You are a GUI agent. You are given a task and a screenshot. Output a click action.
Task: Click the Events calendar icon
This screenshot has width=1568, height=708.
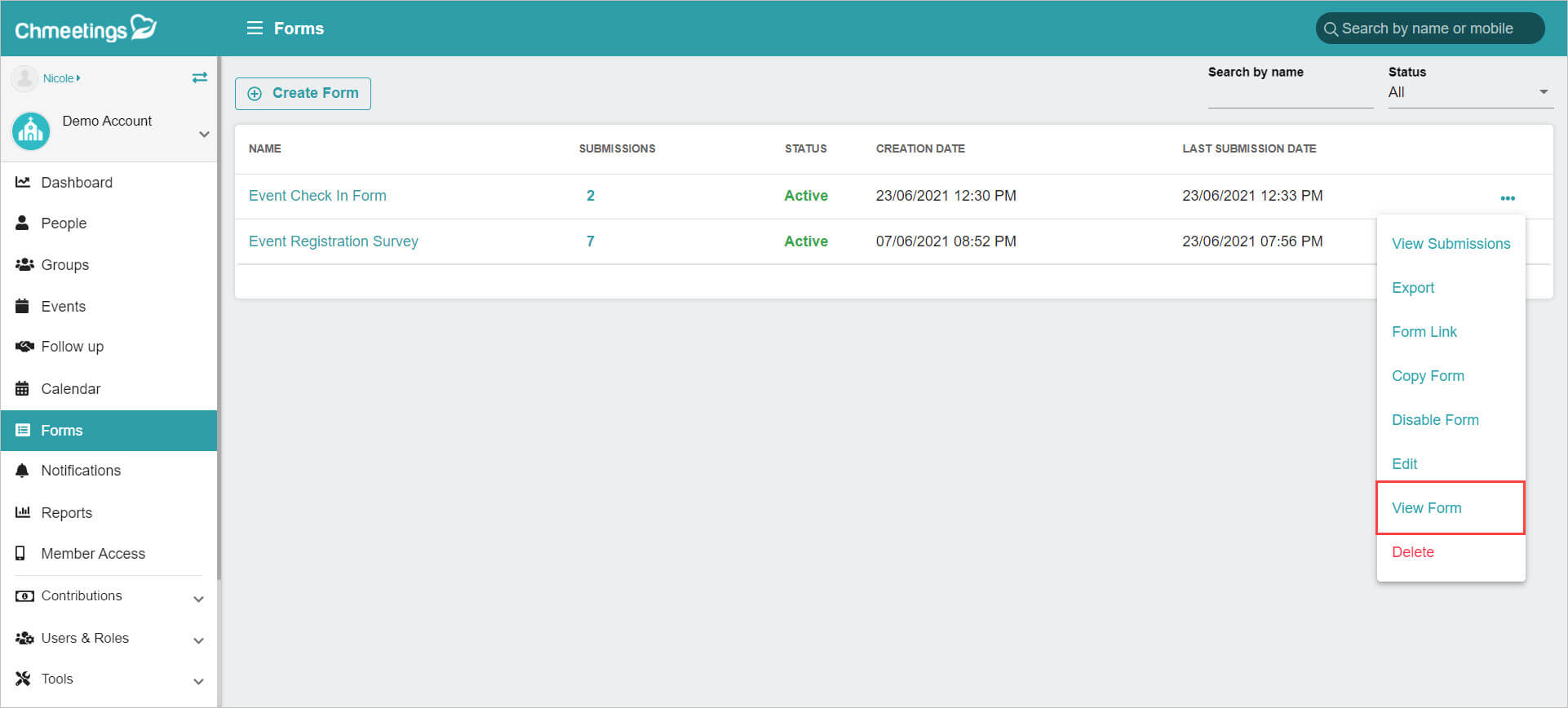[x=22, y=306]
